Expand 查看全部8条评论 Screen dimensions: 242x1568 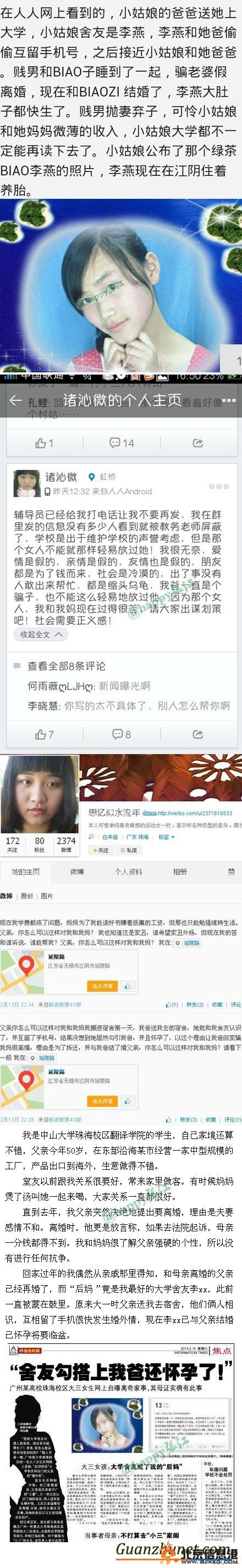pyautogui.click(x=66, y=666)
